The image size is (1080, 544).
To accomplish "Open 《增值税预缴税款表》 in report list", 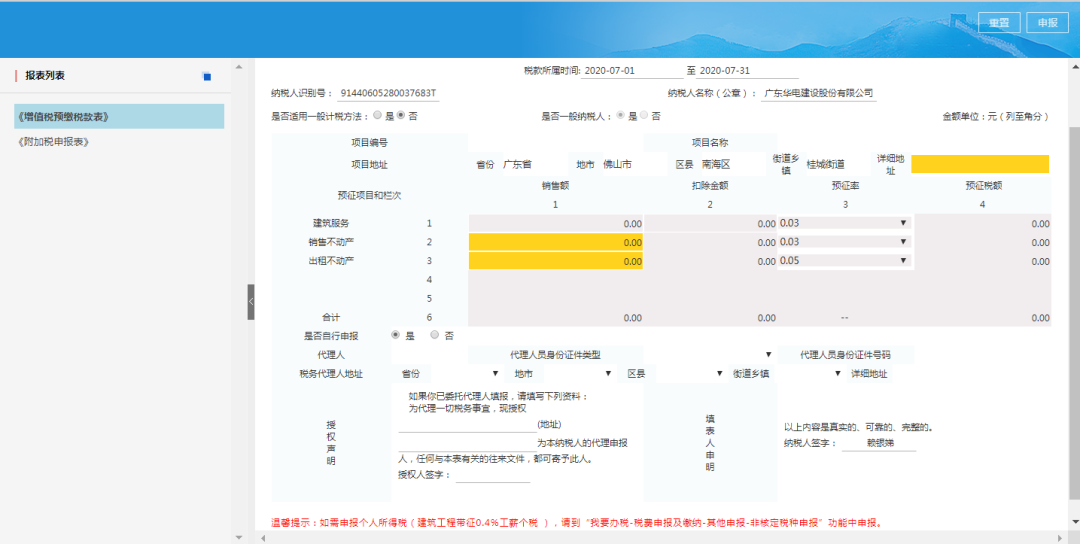I will [119, 116].
